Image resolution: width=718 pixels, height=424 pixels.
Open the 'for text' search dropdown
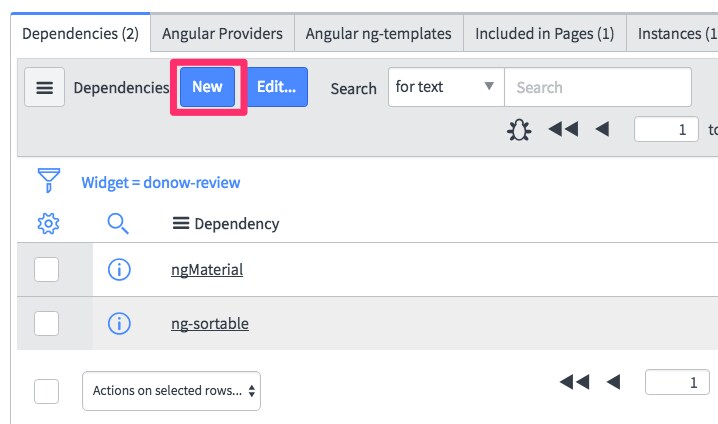coord(445,87)
